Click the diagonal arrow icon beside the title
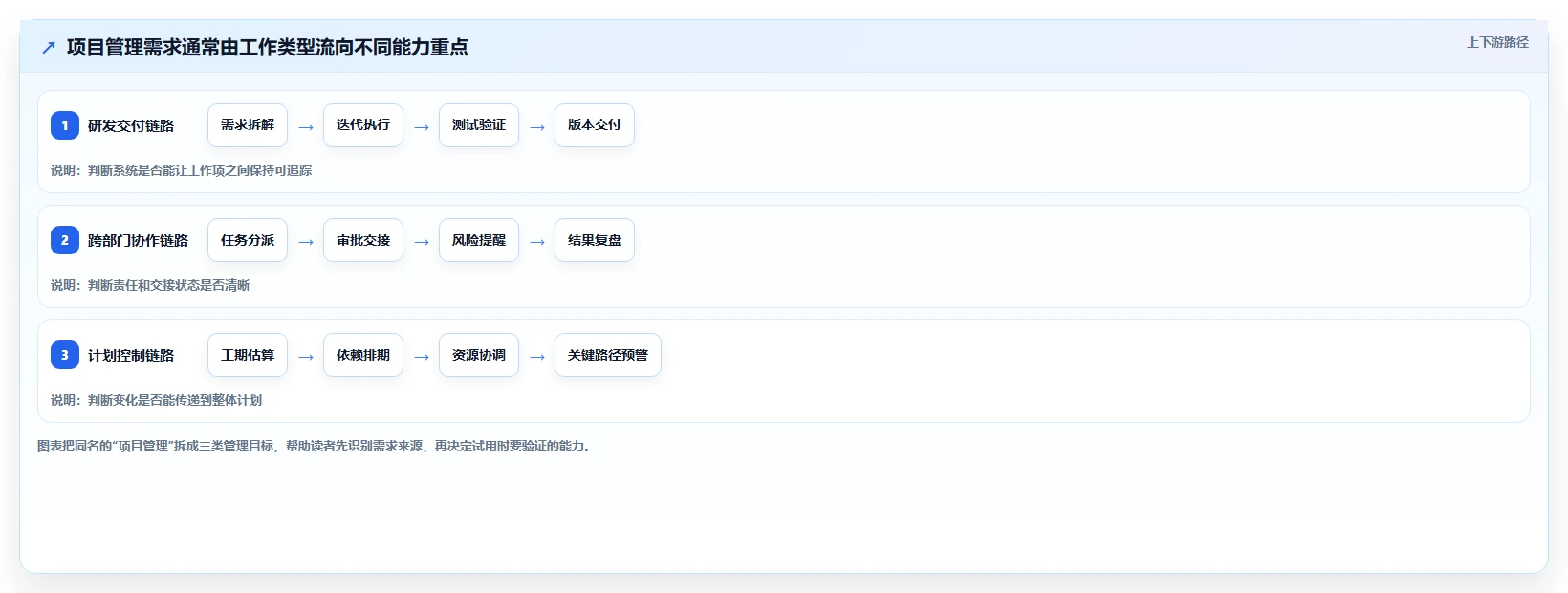The width and height of the screenshot is (1568, 593). pos(49,47)
